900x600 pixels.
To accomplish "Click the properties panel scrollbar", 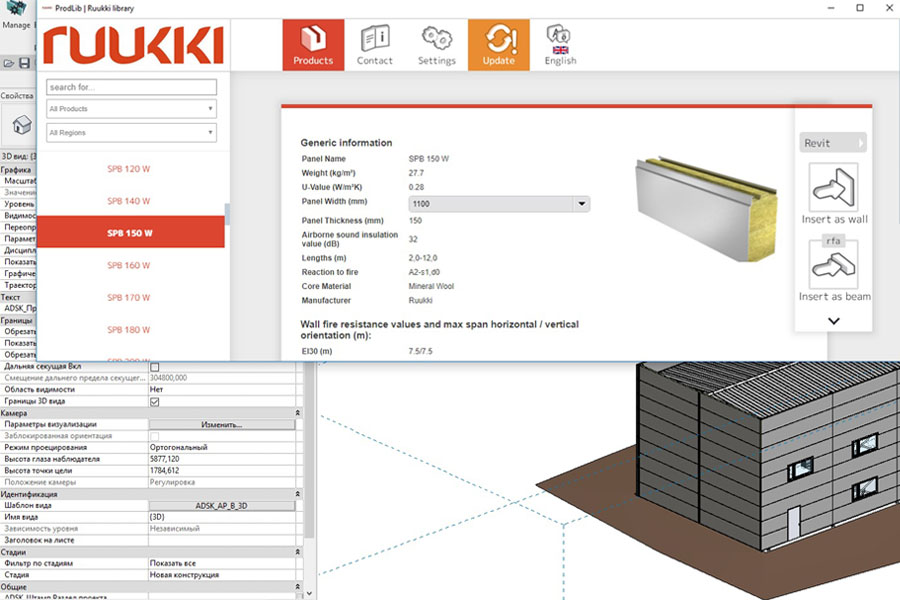I will (309, 449).
